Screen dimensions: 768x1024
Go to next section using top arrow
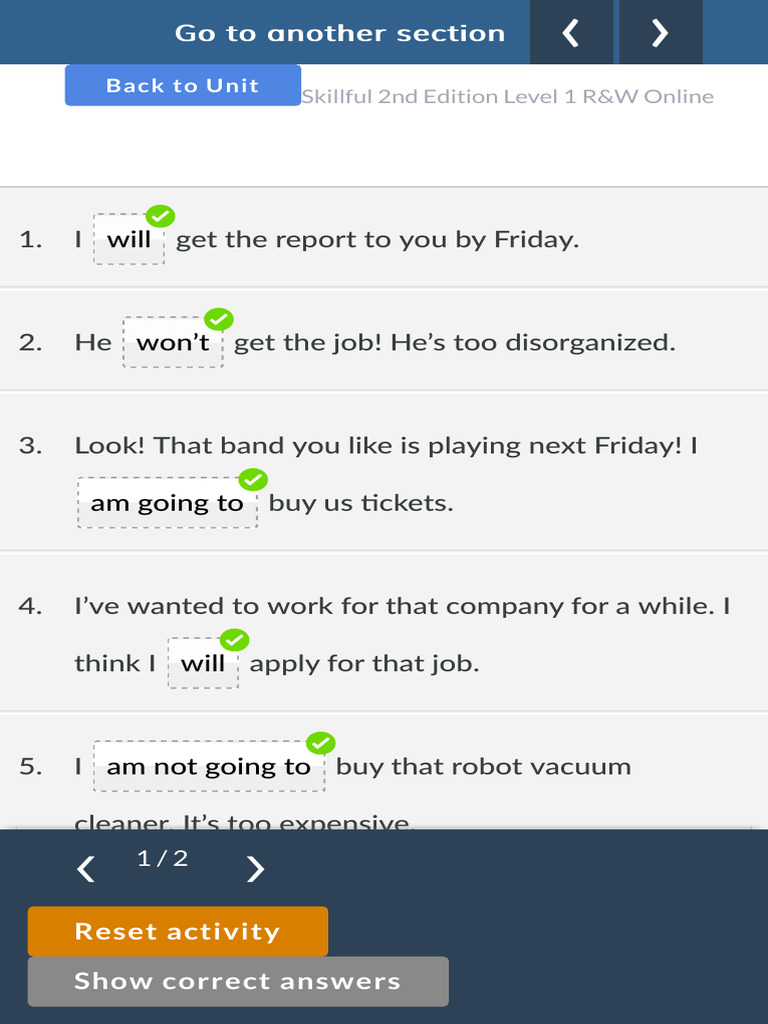pyautogui.click(x=660, y=32)
